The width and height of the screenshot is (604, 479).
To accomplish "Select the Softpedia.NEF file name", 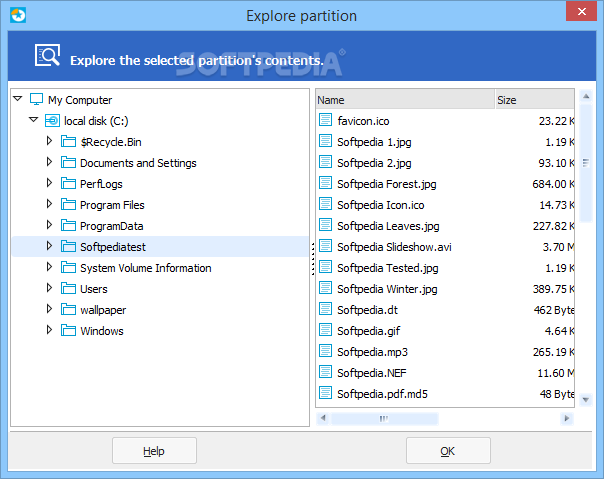I will point(372,373).
